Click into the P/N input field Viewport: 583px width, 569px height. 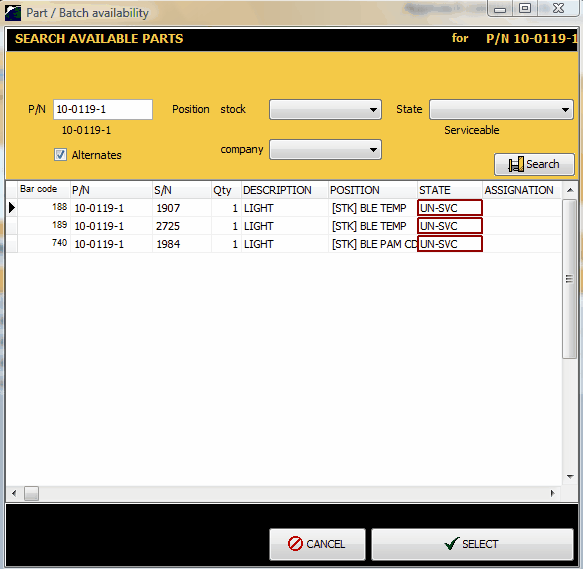click(103, 110)
